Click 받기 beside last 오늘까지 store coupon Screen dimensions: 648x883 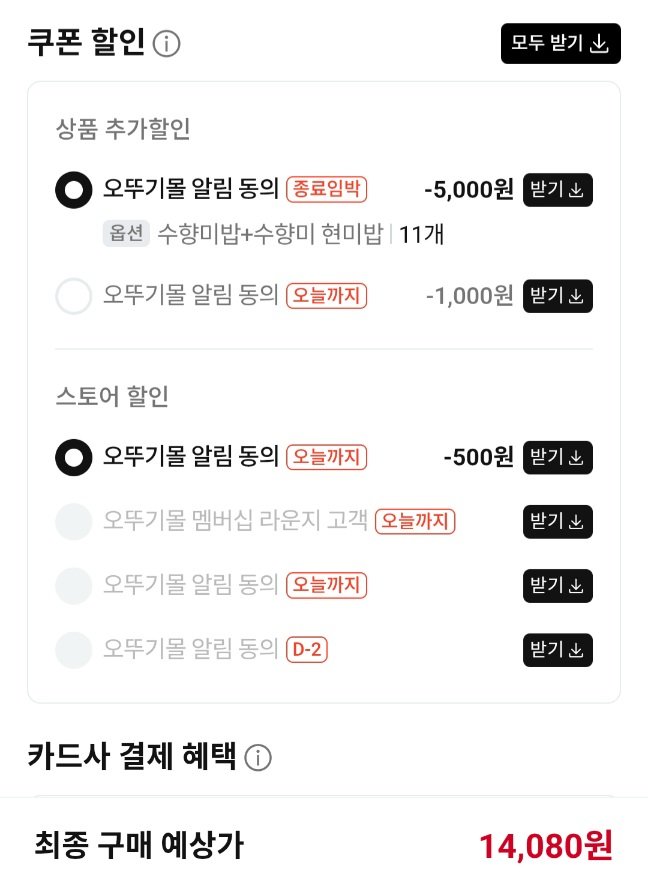click(557, 585)
